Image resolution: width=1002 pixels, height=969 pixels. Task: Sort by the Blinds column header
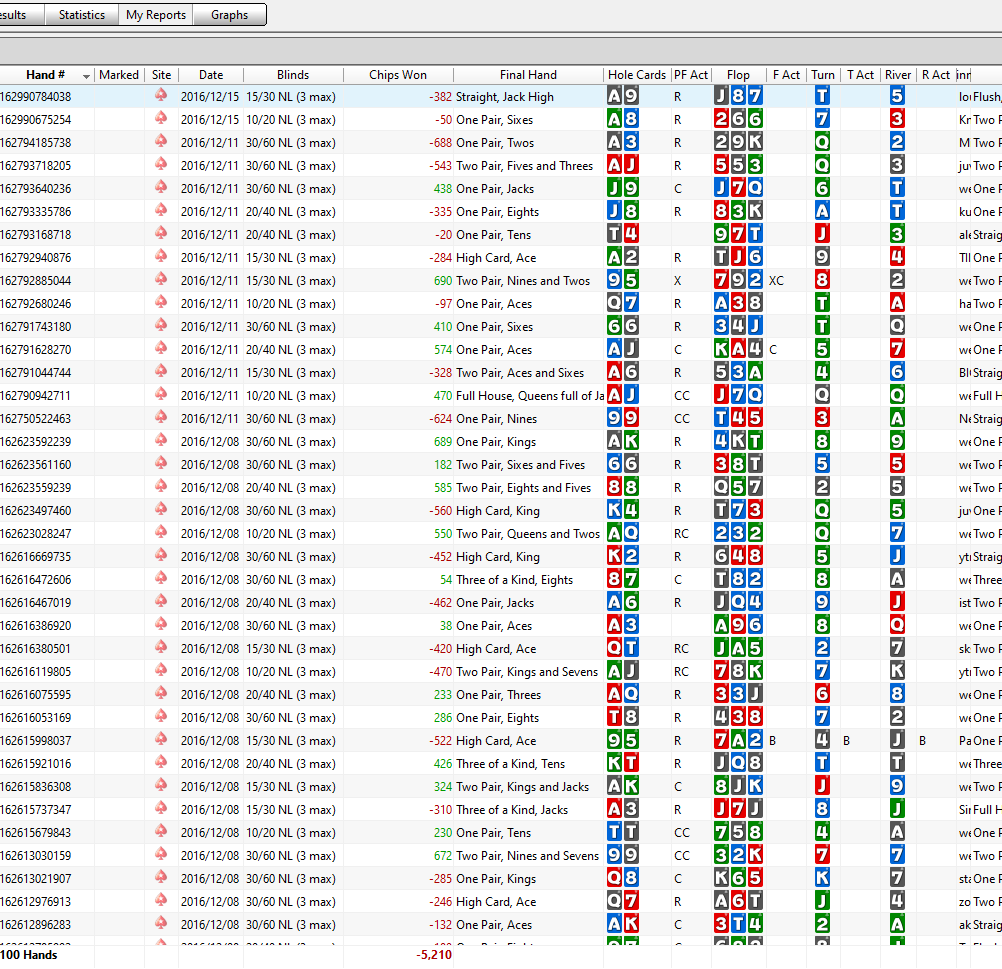click(x=293, y=75)
